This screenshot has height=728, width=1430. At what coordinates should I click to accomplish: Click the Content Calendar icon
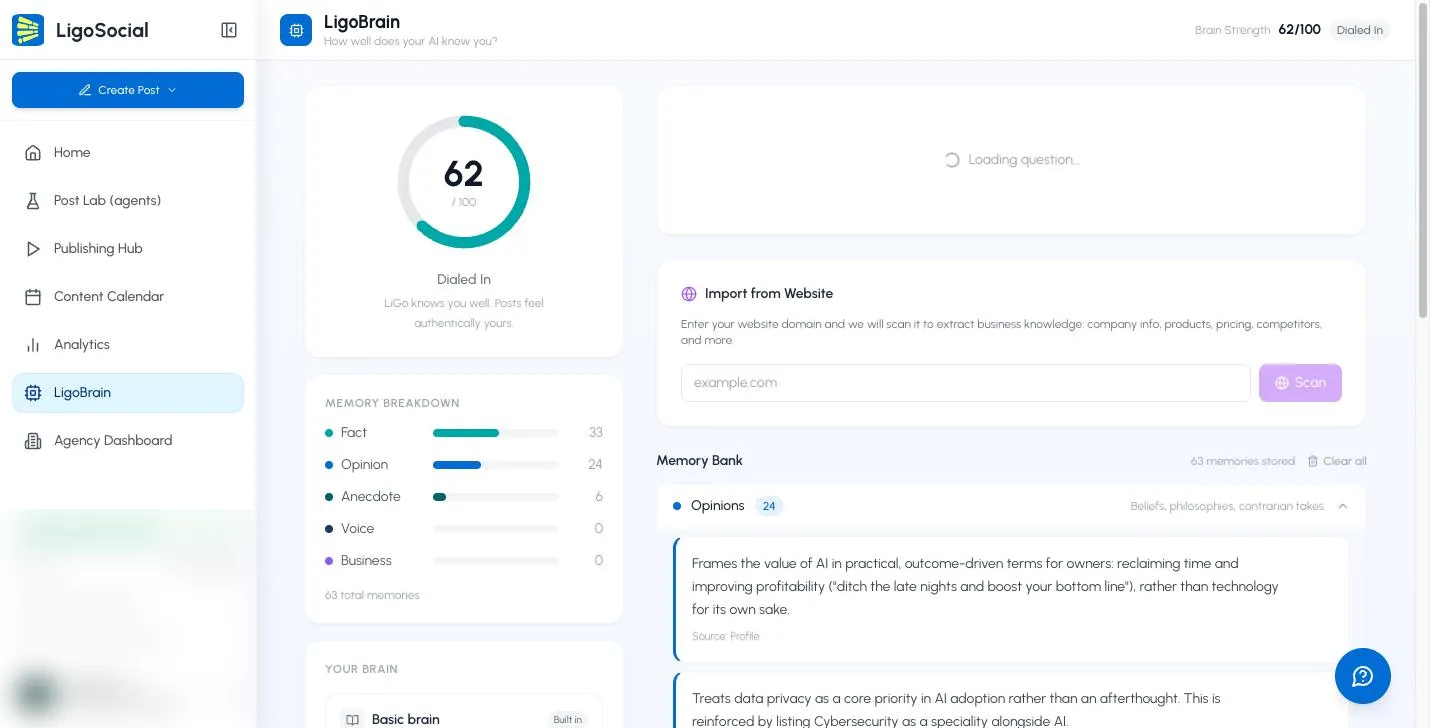pos(33,297)
